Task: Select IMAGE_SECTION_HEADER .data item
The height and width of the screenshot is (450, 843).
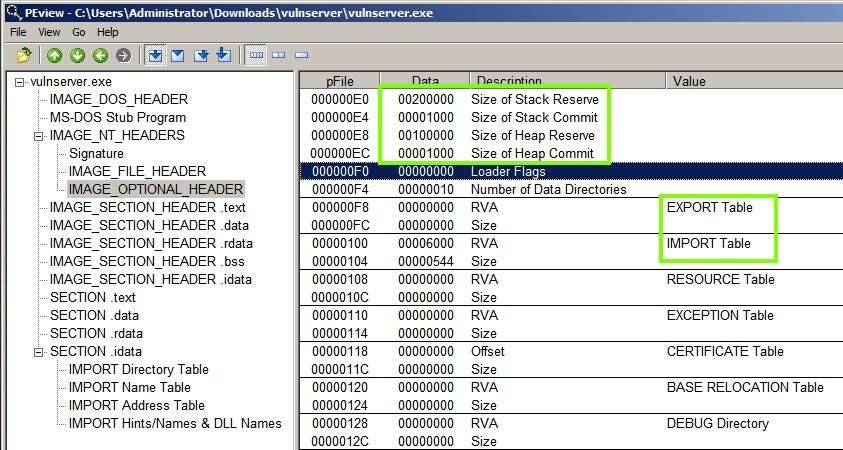Action: coord(149,225)
